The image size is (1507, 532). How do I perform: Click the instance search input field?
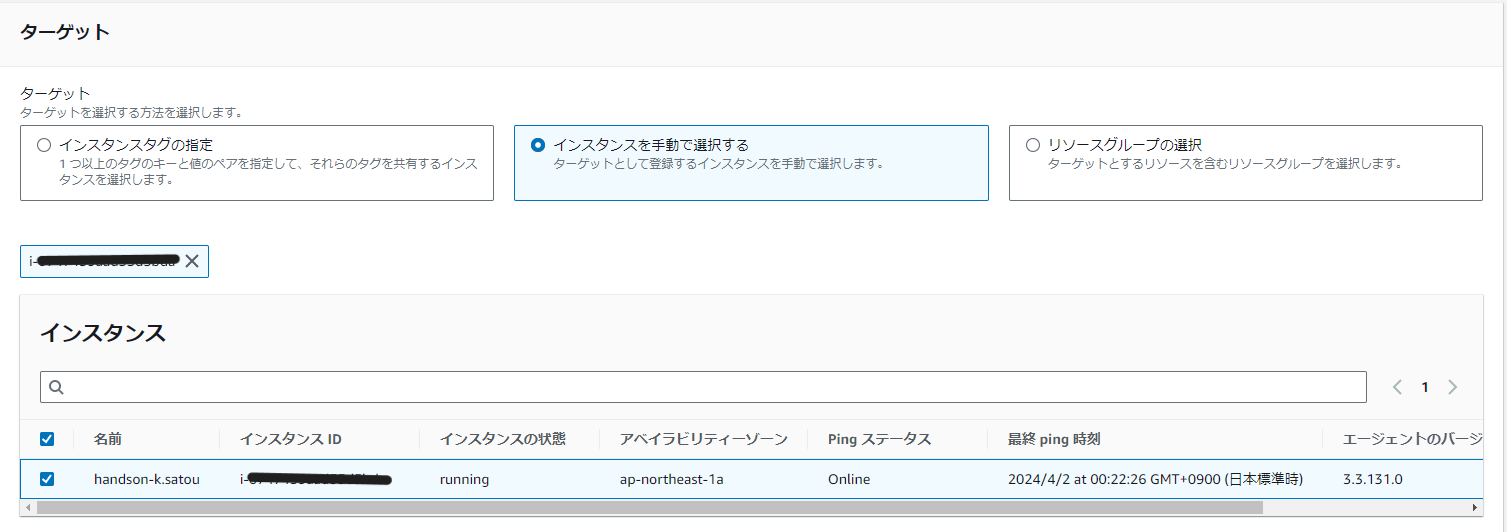tap(703, 387)
